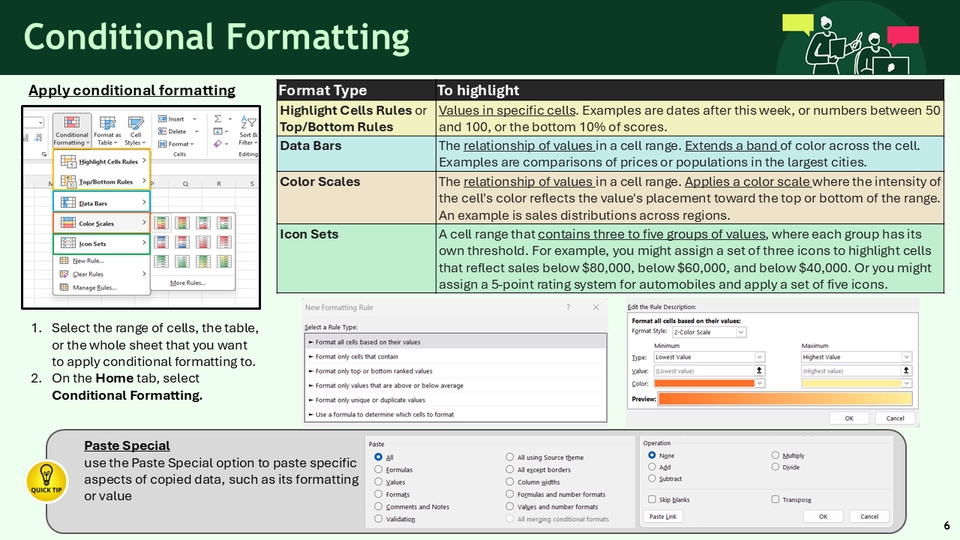The width and height of the screenshot is (960, 540).
Task: Click the Delete cells icon
Action: (162, 131)
